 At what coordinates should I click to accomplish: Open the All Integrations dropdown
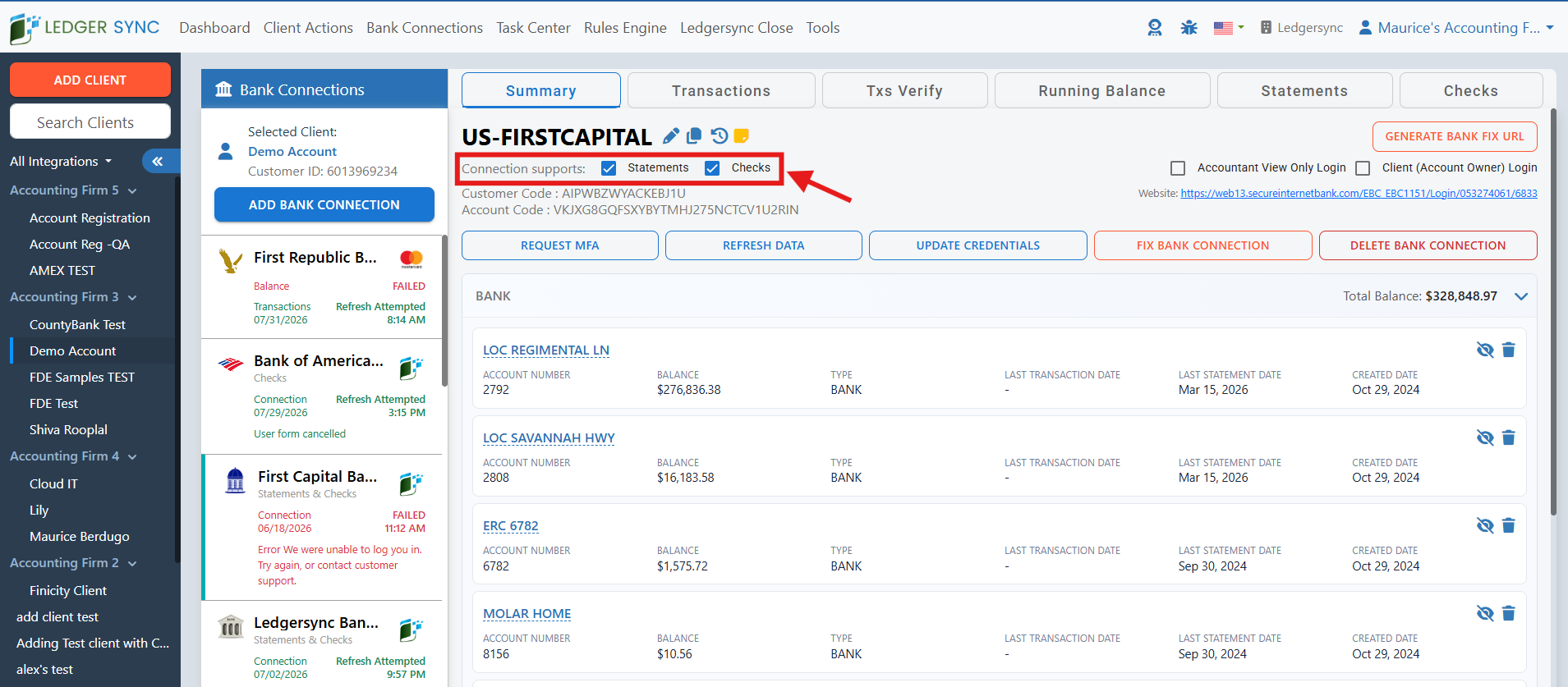(61, 162)
